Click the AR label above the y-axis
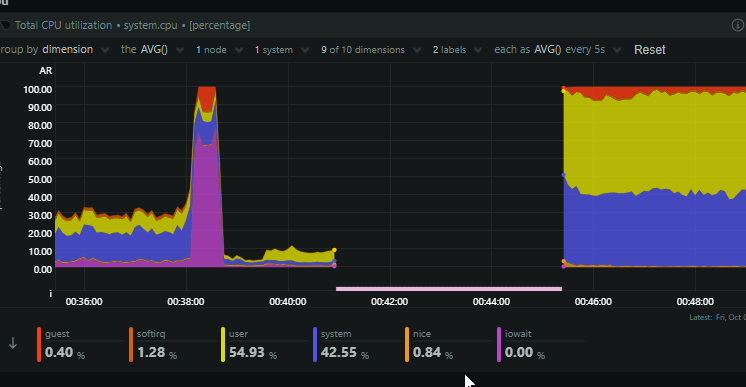The width and height of the screenshot is (746, 387). (x=46, y=70)
